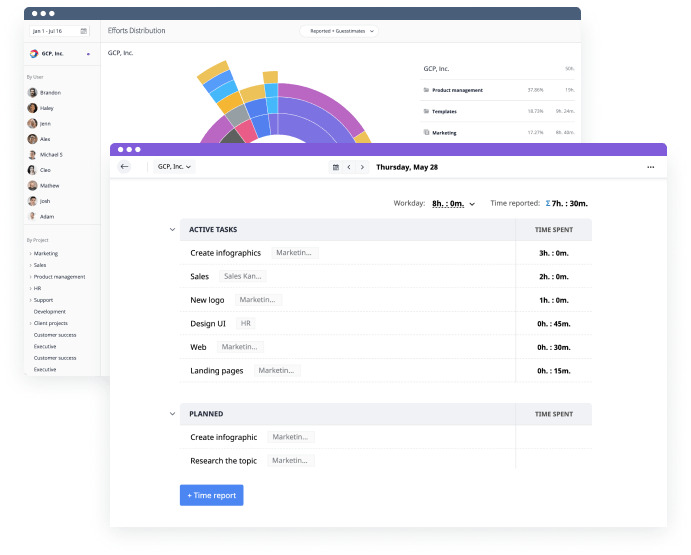Open the calendar picker beside Thursday, May 28
The image size is (691, 555).
(x=336, y=167)
